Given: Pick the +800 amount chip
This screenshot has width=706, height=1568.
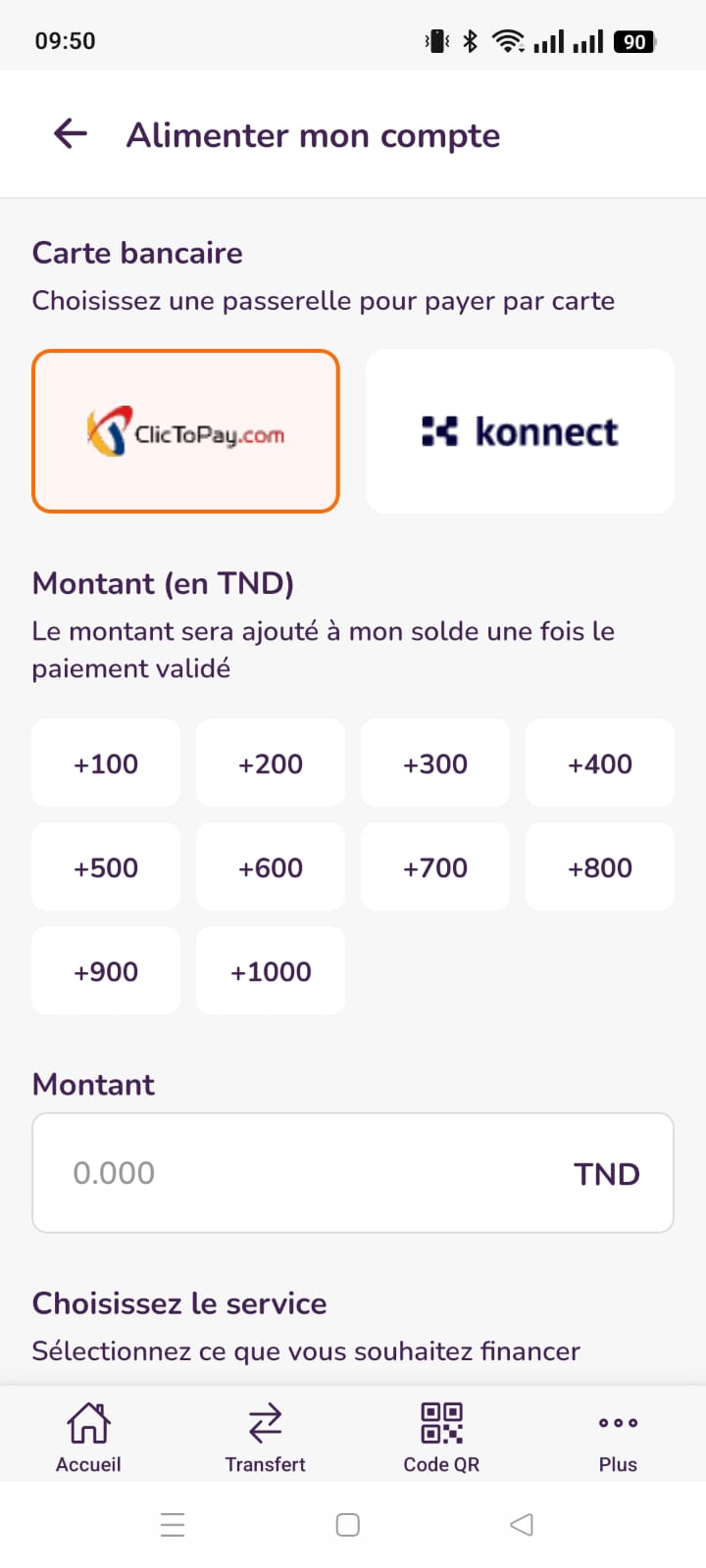Looking at the screenshot, I should [600, 867].
